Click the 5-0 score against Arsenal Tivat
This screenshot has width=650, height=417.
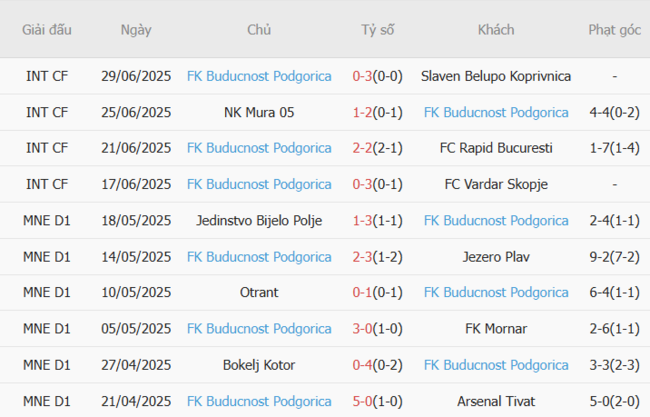click(x=377, y=401)
